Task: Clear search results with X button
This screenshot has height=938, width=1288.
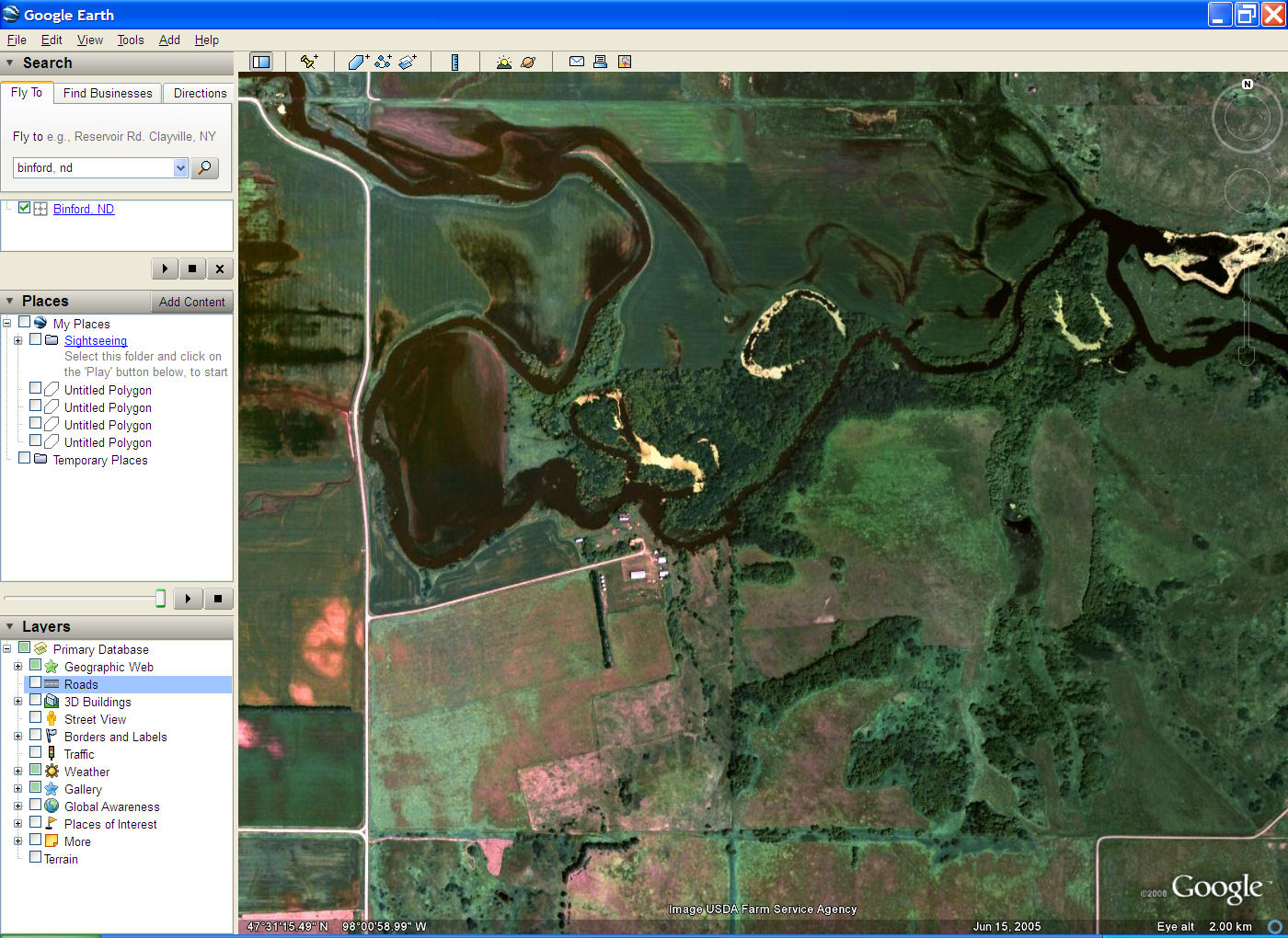Action: tap(219, 269)
